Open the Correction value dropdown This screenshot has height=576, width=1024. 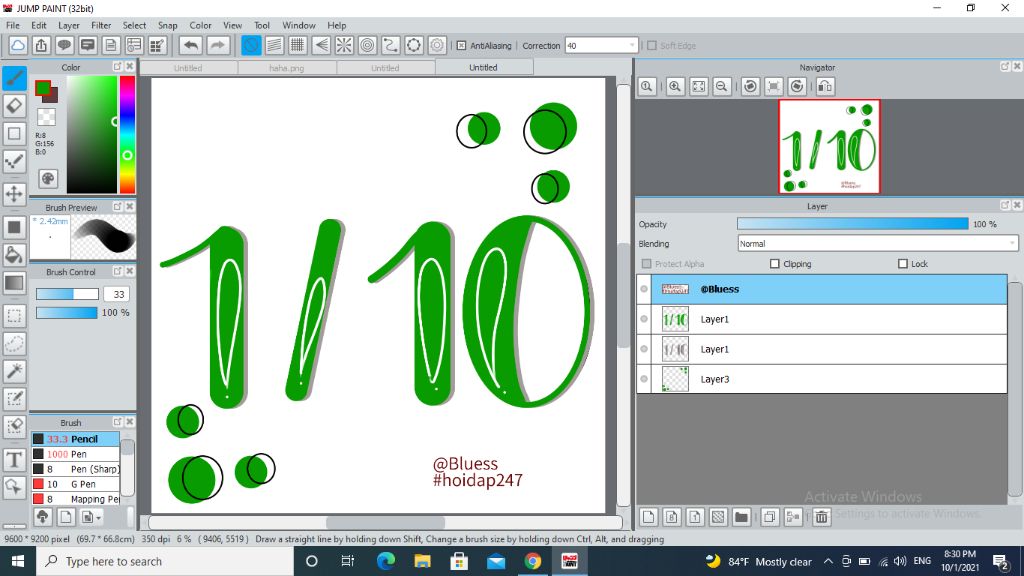632,45
